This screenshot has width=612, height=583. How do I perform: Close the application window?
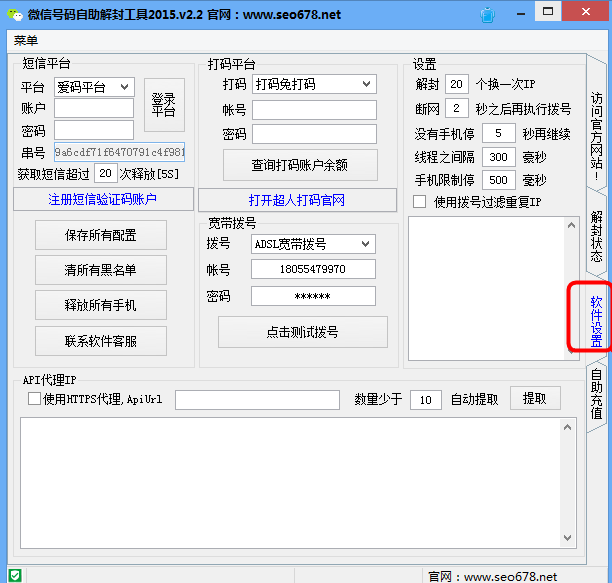(586, 11)
